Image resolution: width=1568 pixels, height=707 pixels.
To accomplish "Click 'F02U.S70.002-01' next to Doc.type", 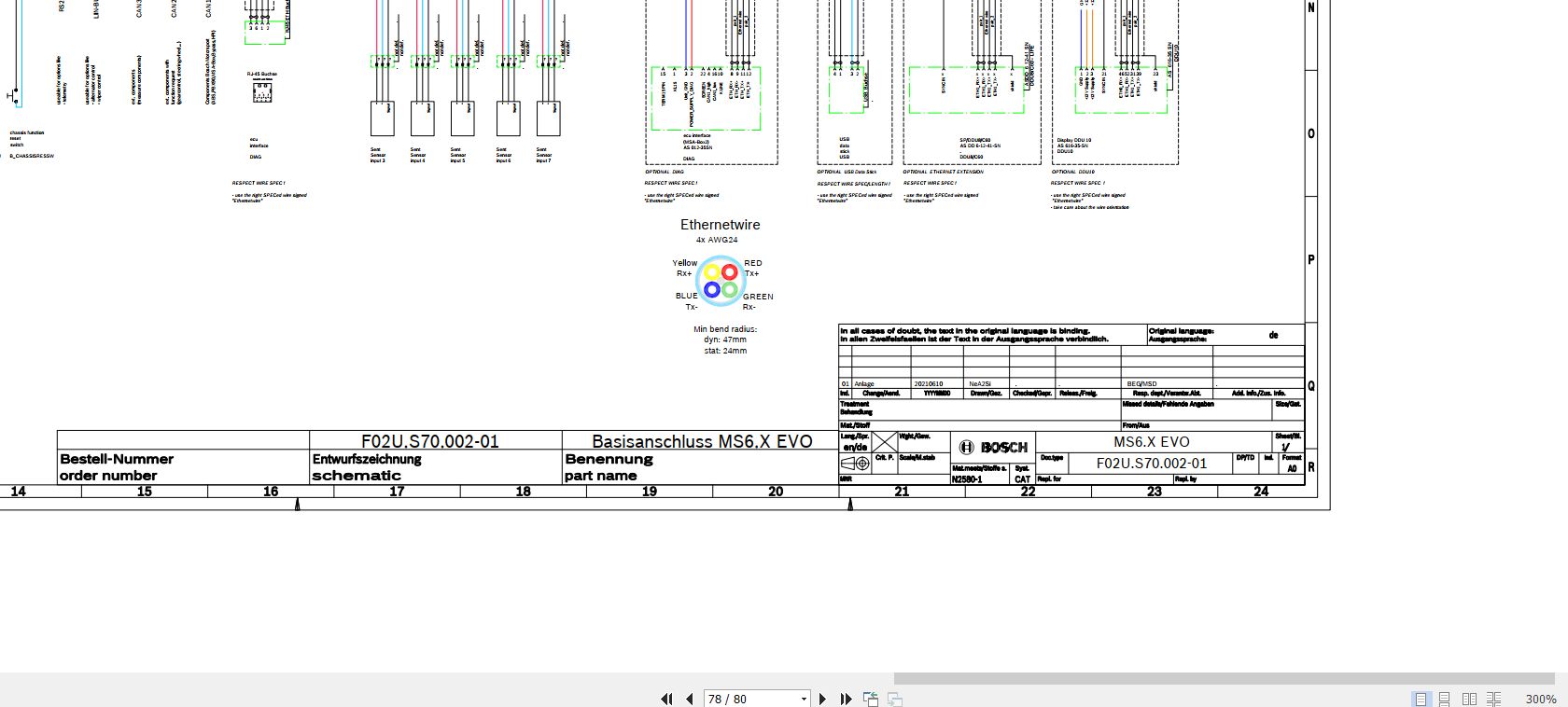I will (x=1152, y=463).
